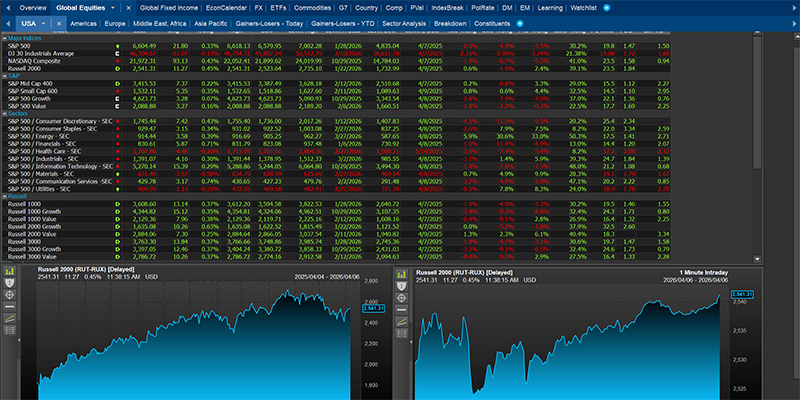Collapse left chart side panel arrow
This screenshot has height=400, width=800.
point(19,340)
